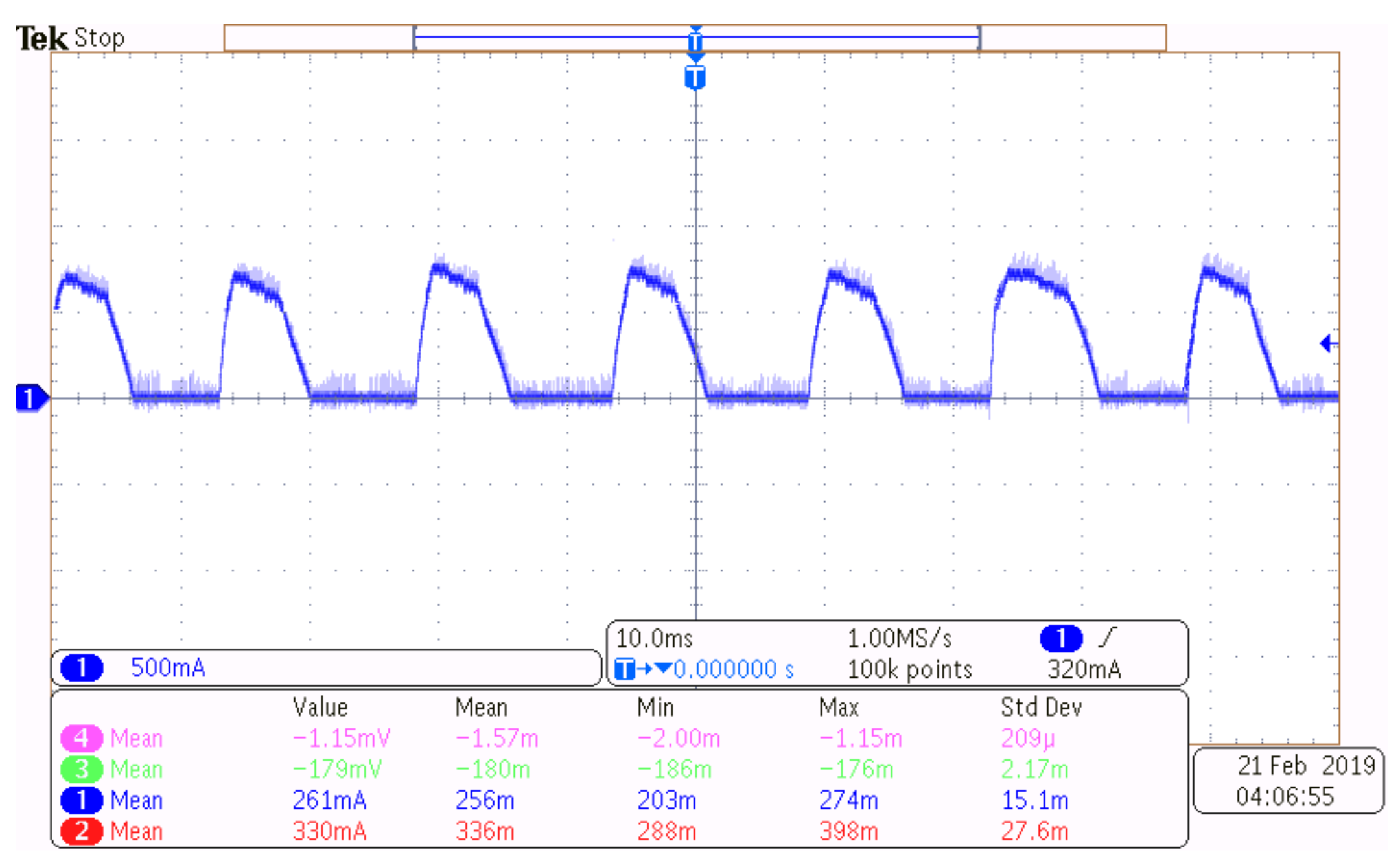This screenshot has height=863, width=1400.
Task: Click the 1.00MS/s sample rate readout
Action: (900, 639)
